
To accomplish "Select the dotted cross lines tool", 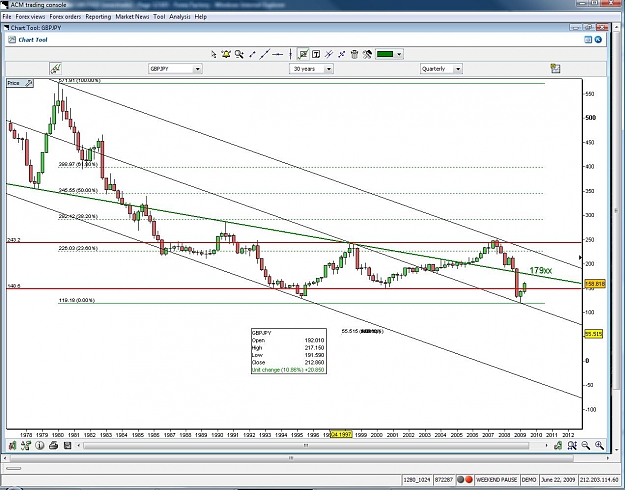I will pyautogui.click(x=342, y=54).
